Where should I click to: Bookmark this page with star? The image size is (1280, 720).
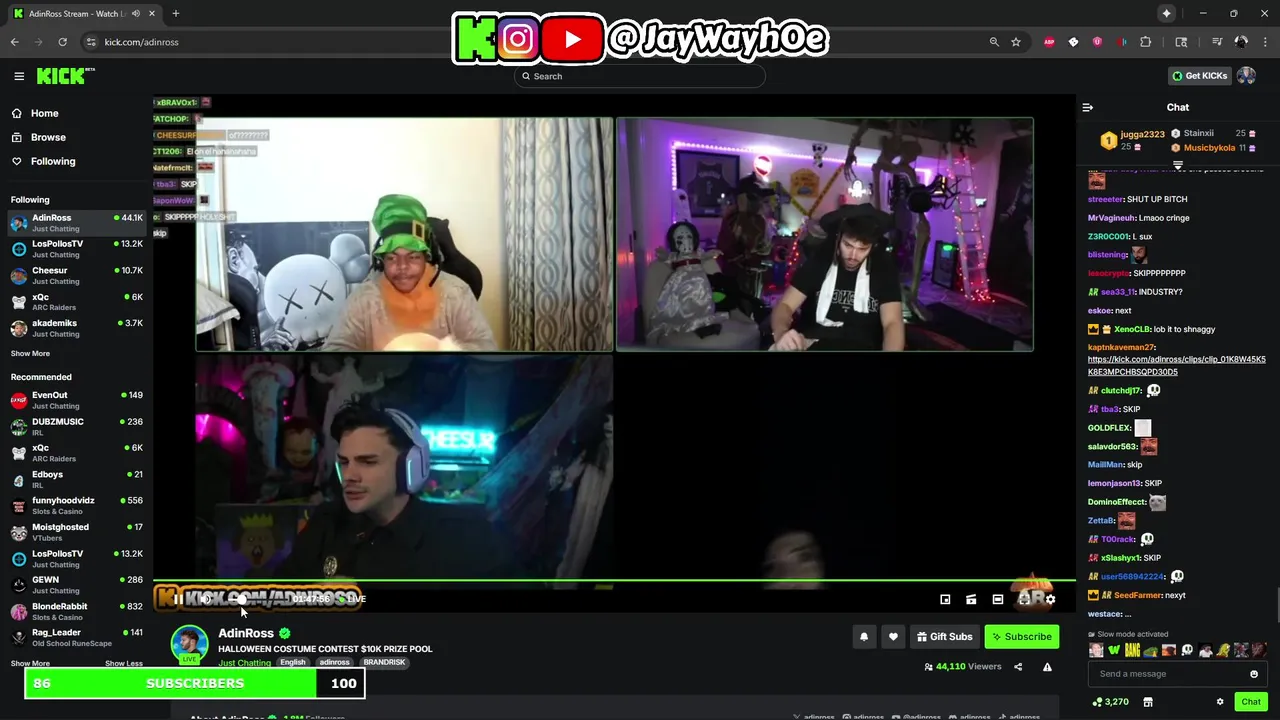(x=1016, y=42)
